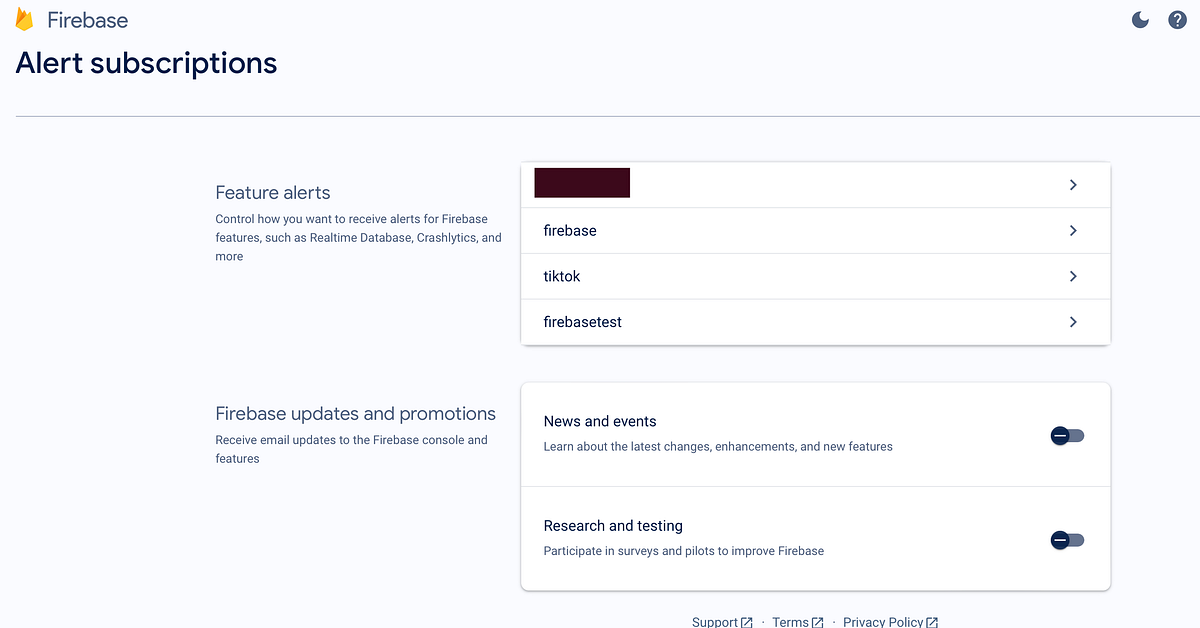Select the firebase project row

570,231
